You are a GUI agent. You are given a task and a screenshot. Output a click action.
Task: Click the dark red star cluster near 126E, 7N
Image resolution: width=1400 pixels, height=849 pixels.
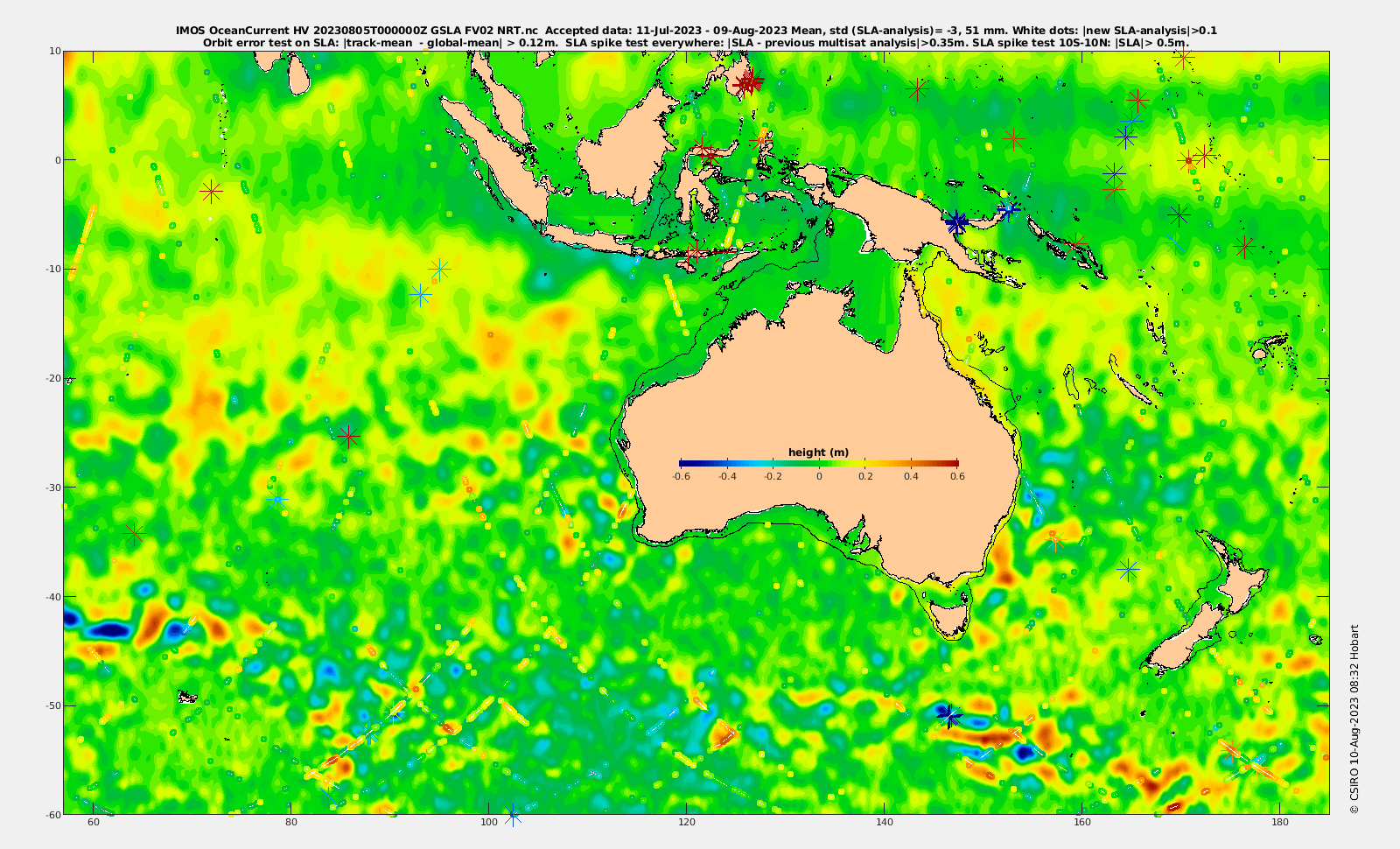[x=748, y=83]
